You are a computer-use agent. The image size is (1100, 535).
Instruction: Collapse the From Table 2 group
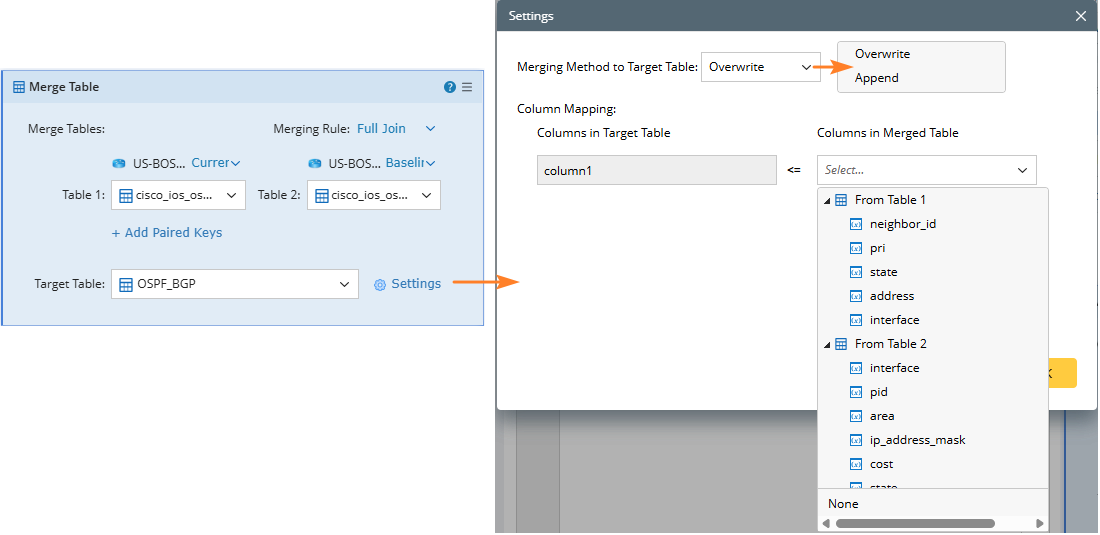pyautogui.click(x=827, y=344)
